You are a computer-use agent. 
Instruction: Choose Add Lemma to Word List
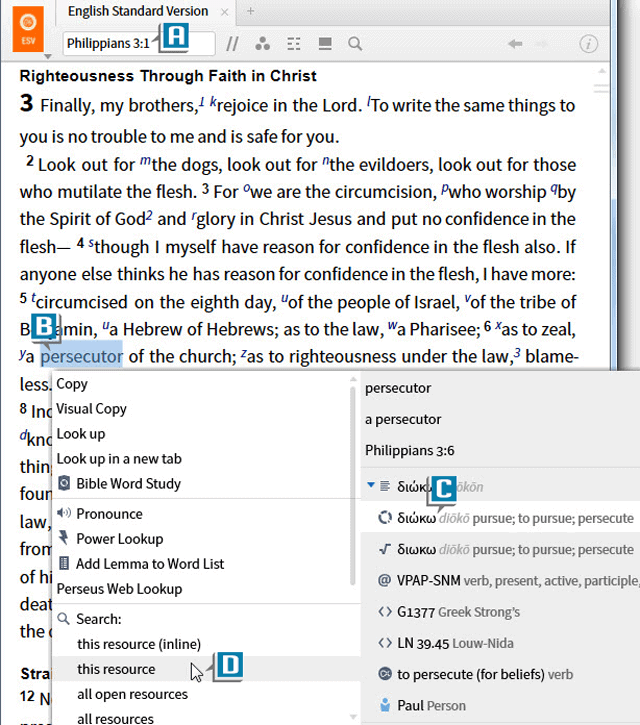pyautogui.click(x=150, y=564)
